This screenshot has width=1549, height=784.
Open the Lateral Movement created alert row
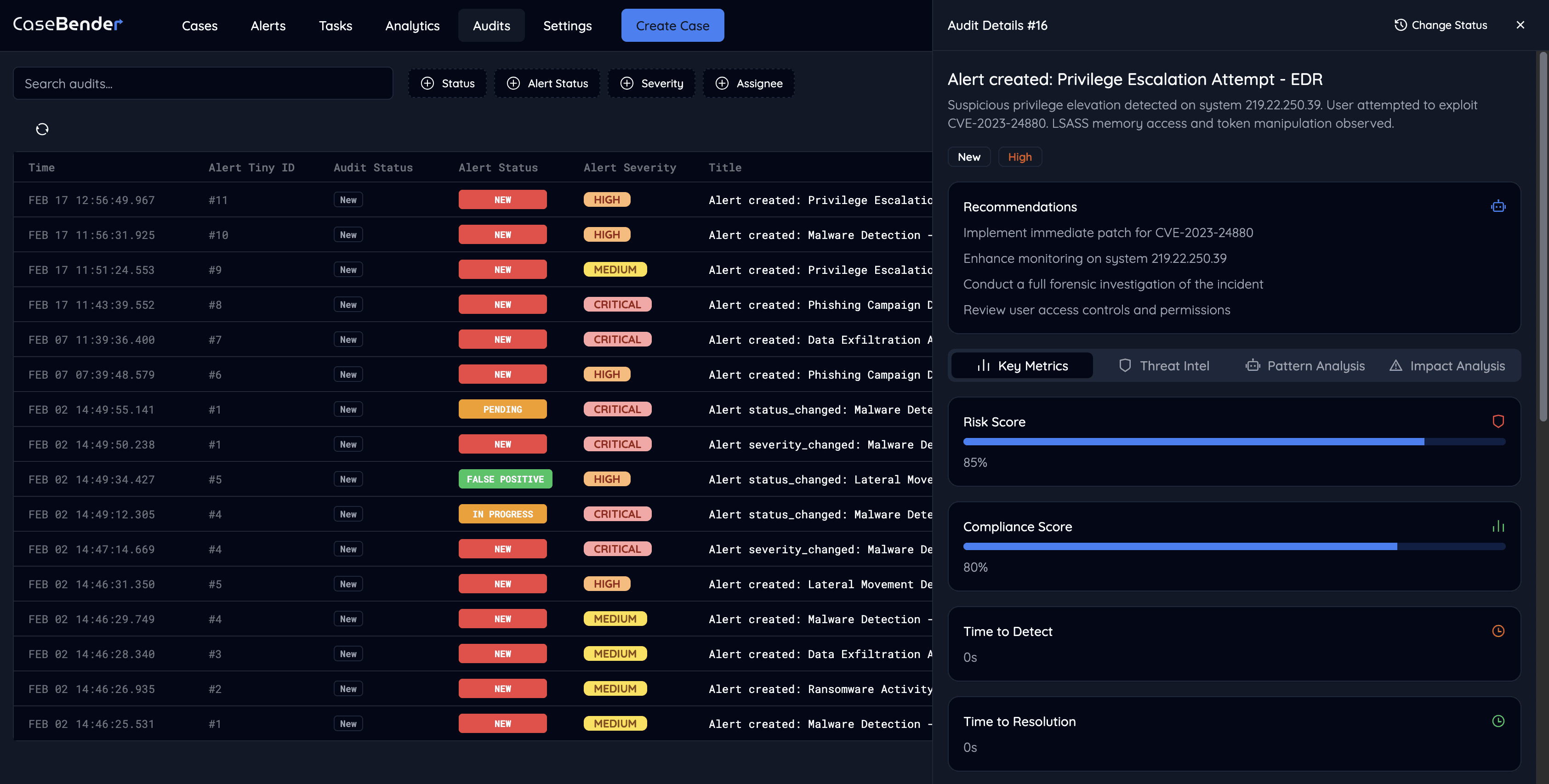click(473, 584)
